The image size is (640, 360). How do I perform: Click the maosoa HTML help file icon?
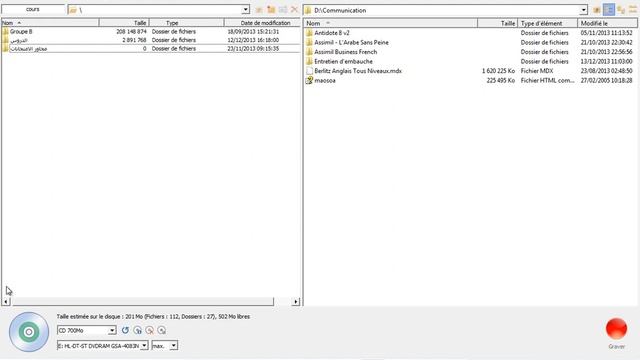tap(309, 80)
